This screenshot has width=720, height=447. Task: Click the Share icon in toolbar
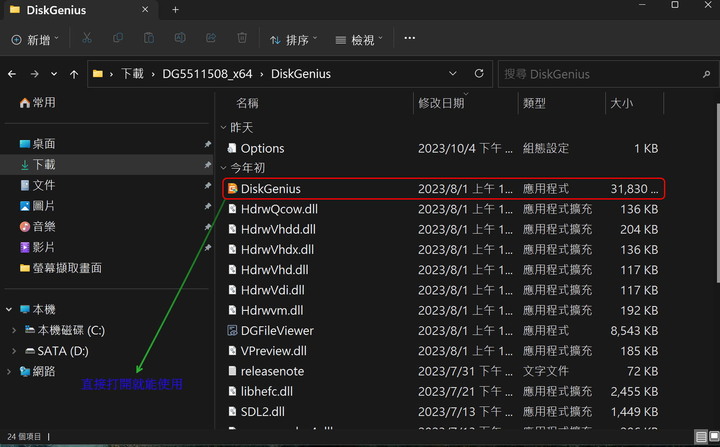211,38
